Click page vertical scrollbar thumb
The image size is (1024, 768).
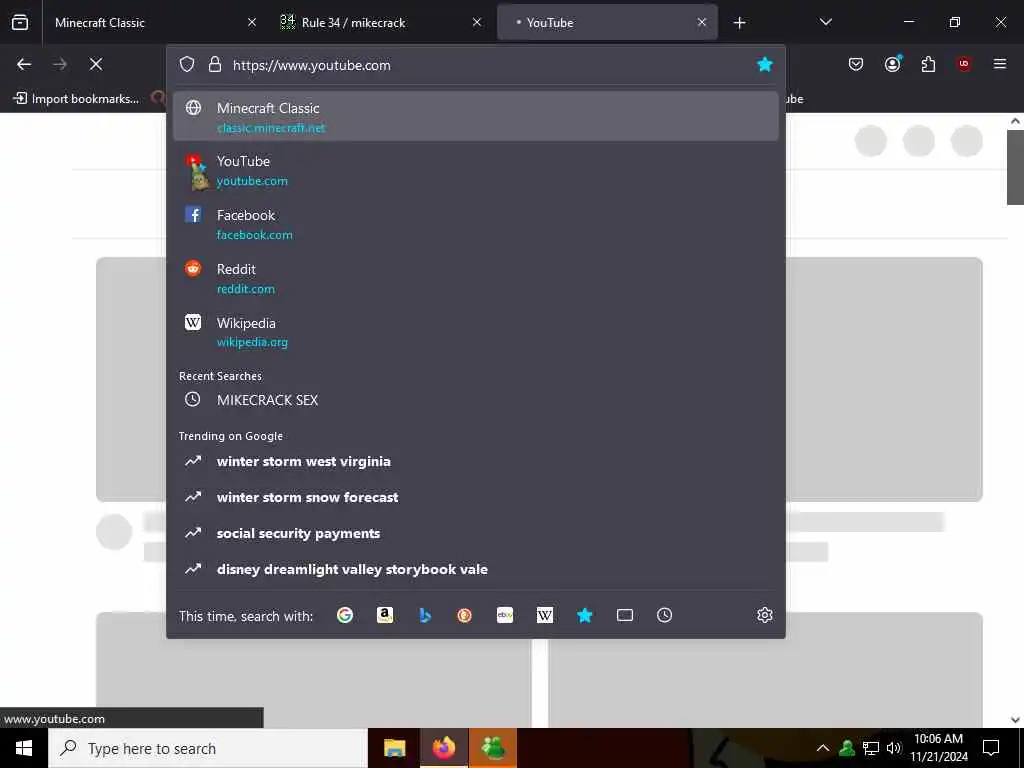click(x=1015, y=167)
